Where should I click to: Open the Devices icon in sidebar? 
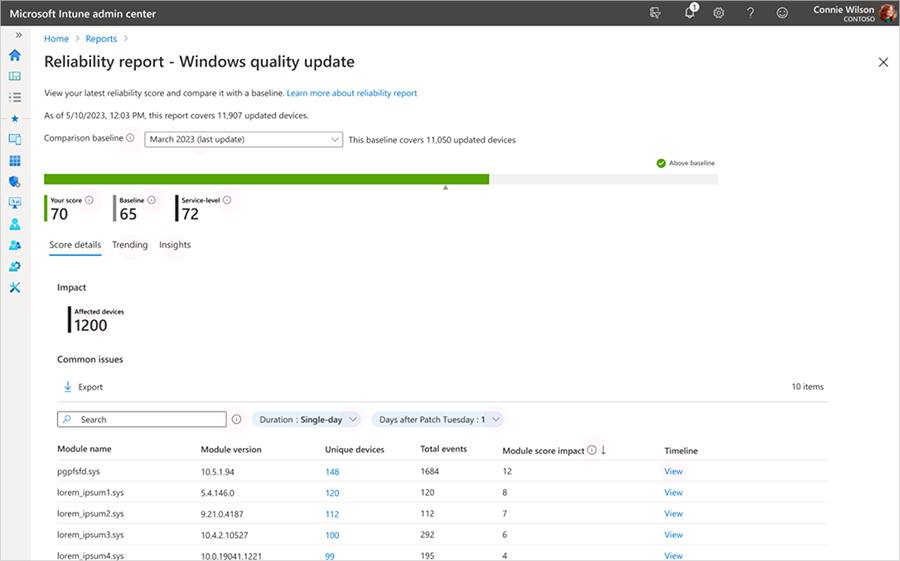coord(15,140)
